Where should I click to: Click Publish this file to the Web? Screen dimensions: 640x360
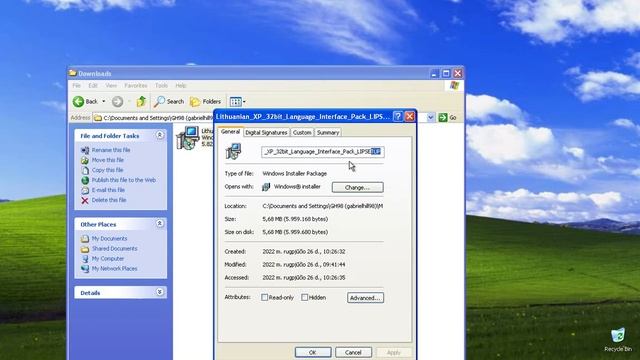coord(124,180)
